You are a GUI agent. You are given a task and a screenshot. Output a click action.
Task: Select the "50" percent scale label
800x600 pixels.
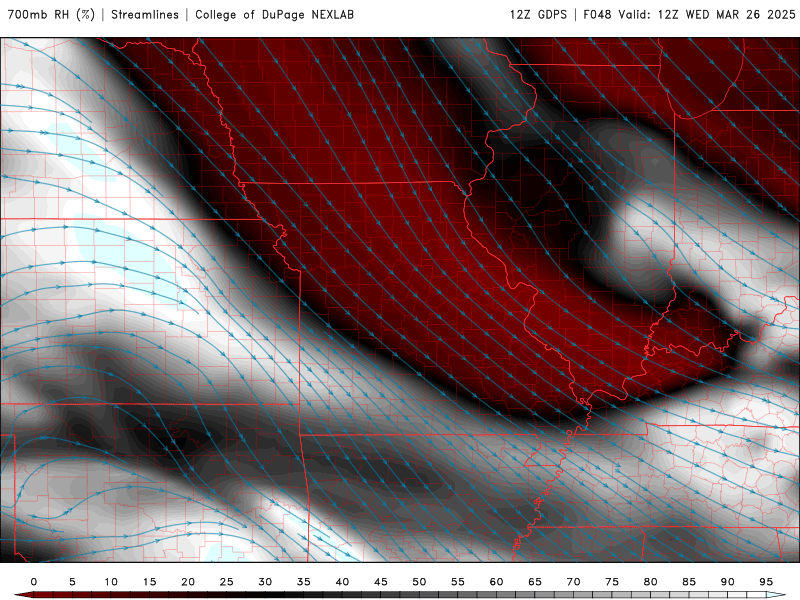(419, 582)
